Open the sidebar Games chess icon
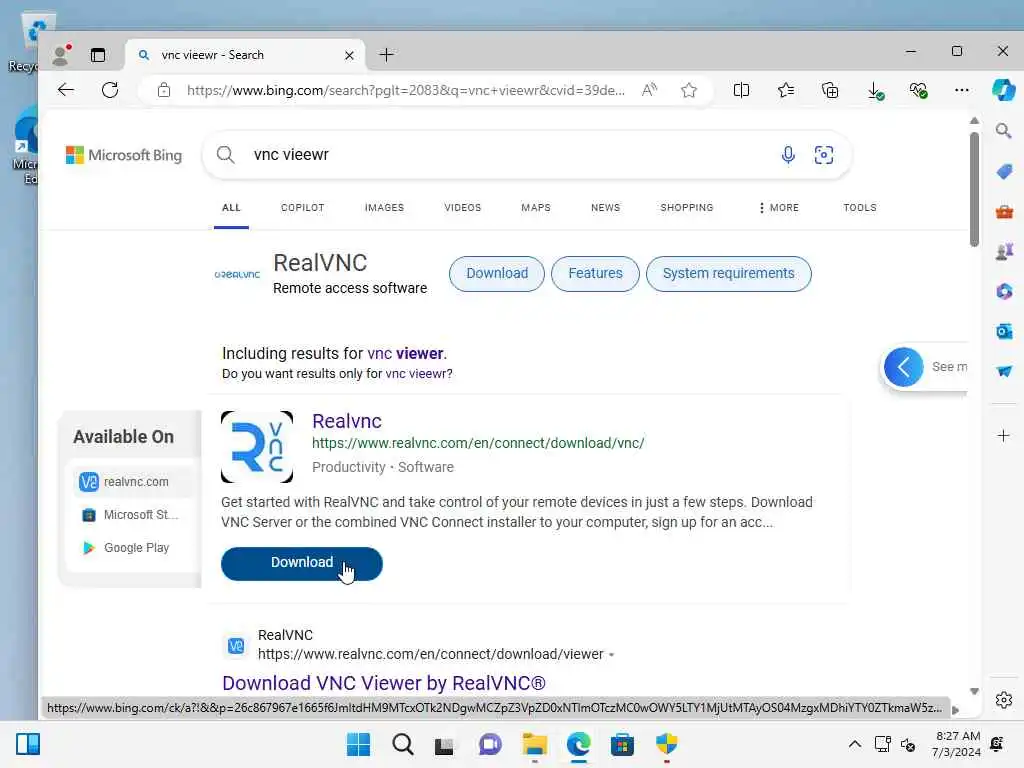This screenshot has width=1024, height=768. 1004,251
